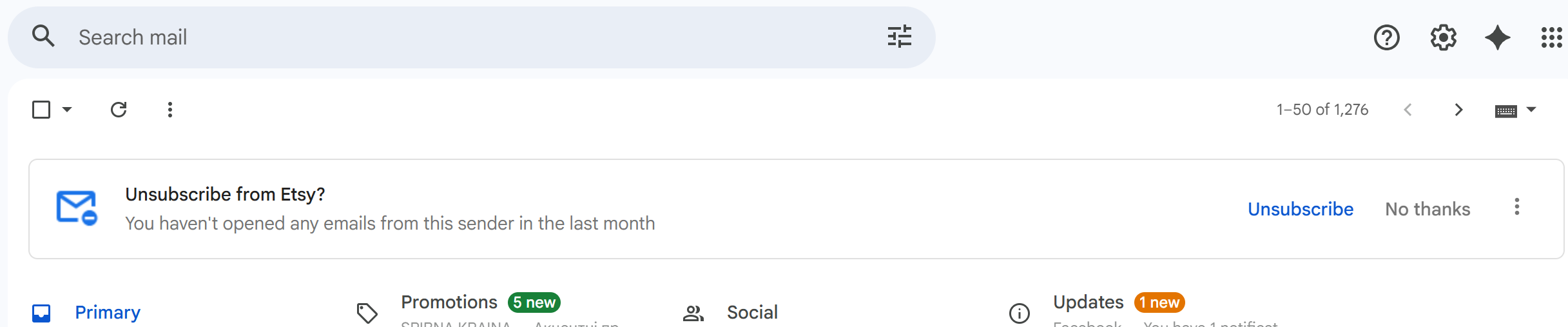The image size is (1568, 327).
Task: Switch to the Promotions tab
Action: pyautogui.click(x=449, y=302)
